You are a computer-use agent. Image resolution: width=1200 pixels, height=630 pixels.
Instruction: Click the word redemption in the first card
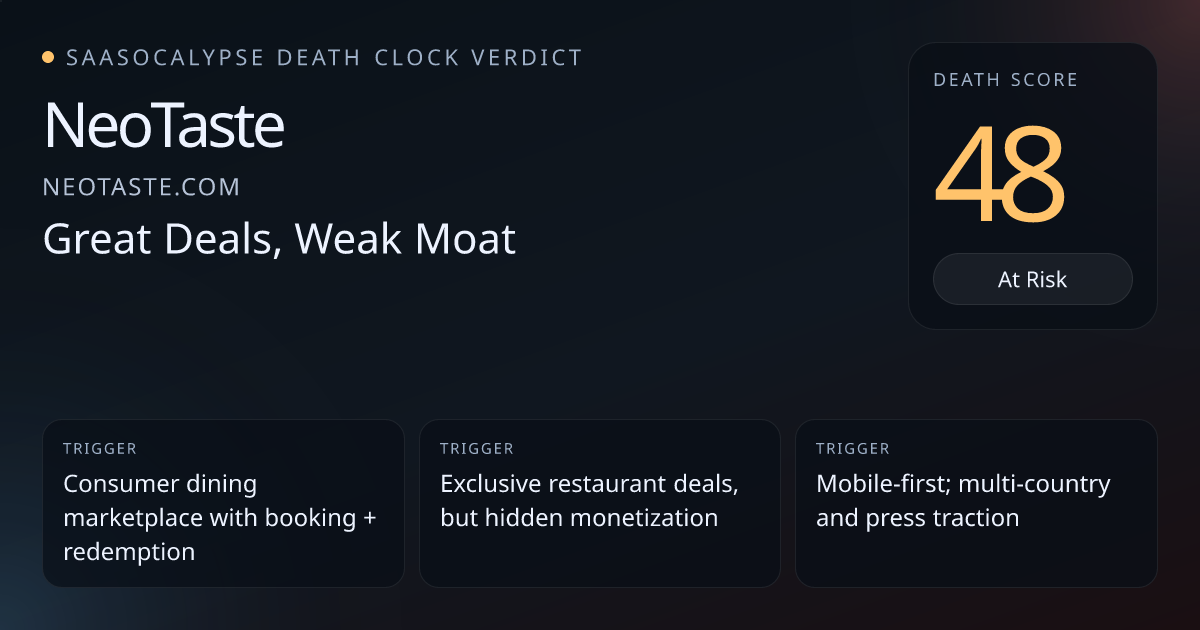(x=129, y=551)
